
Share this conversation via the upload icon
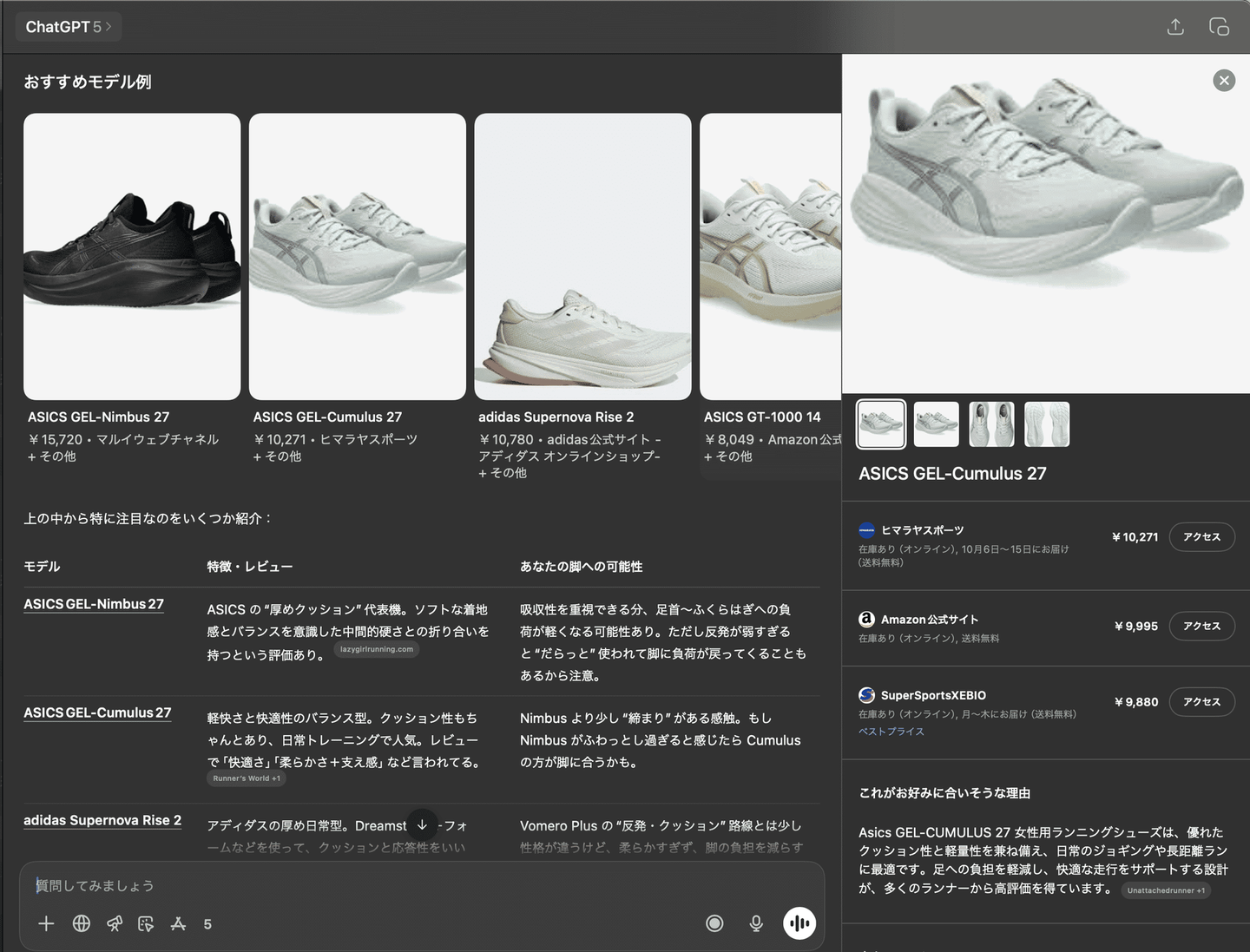(x=1175, y=27)
